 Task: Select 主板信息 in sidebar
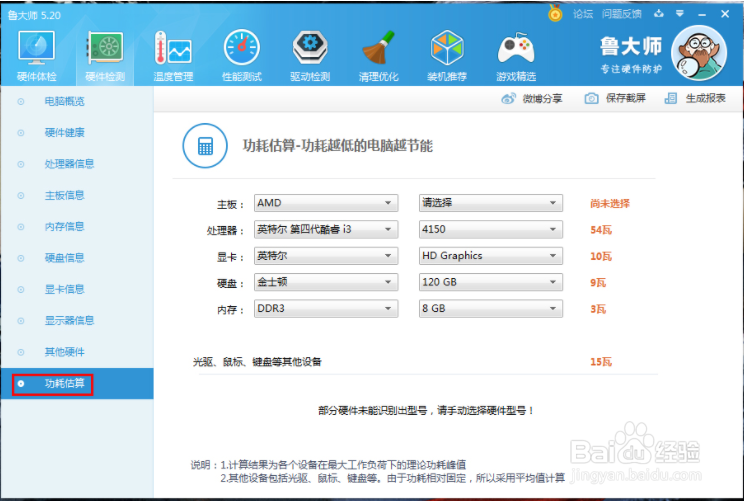65,195
